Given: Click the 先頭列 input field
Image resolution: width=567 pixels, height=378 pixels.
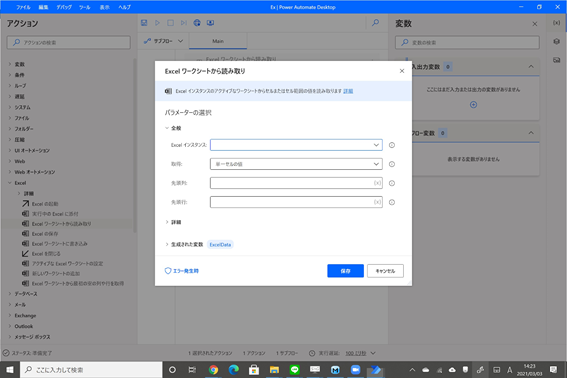Looking at the screenshot, I should pyautogui.click(x=296, y=183).
